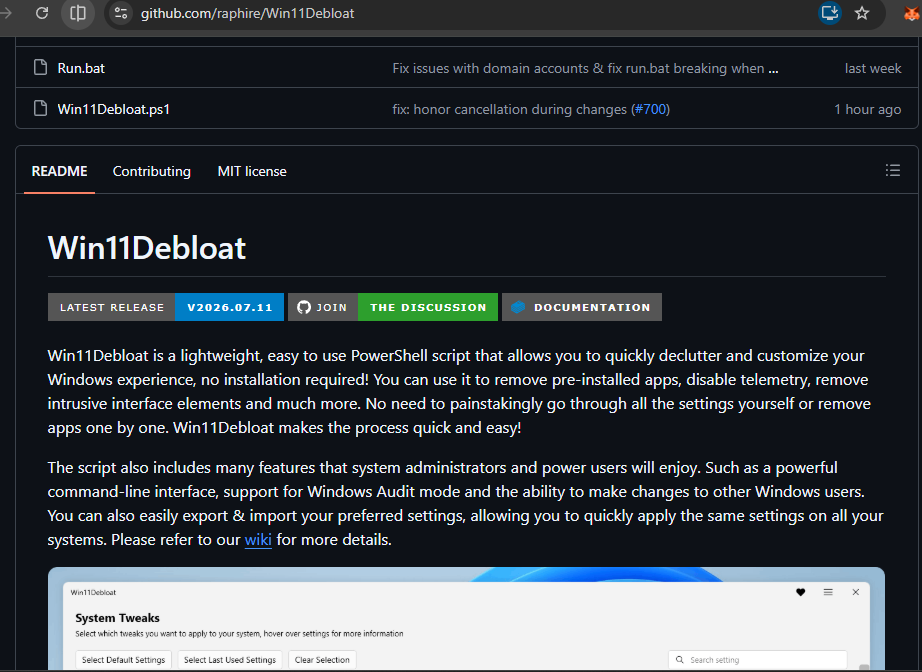Click the 'Search setting' field in screenshot
Image resolution: width=922 pixels, height=672 pixels.
(757, 660)
